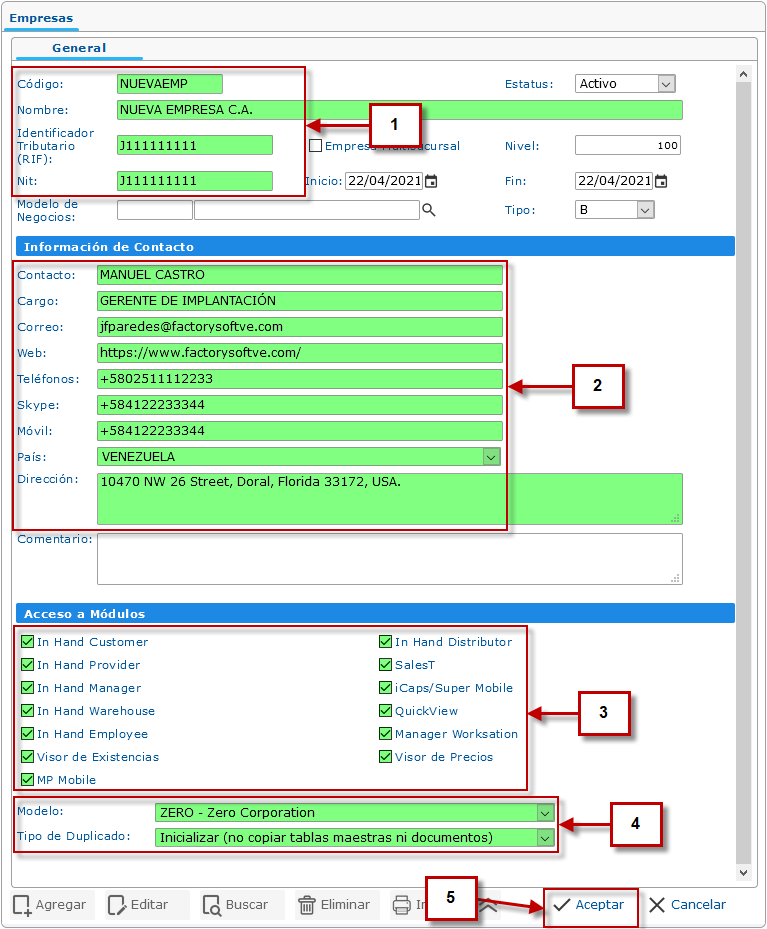Click the Comentario text area
Viewport: 767px width, 929px height.
[390, 559]
